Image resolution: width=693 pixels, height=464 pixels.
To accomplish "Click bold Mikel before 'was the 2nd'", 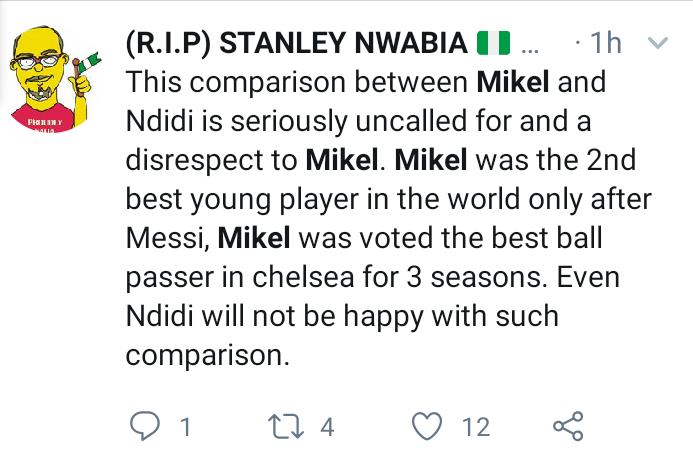I will pyautogui.click(x=431, y=160).
